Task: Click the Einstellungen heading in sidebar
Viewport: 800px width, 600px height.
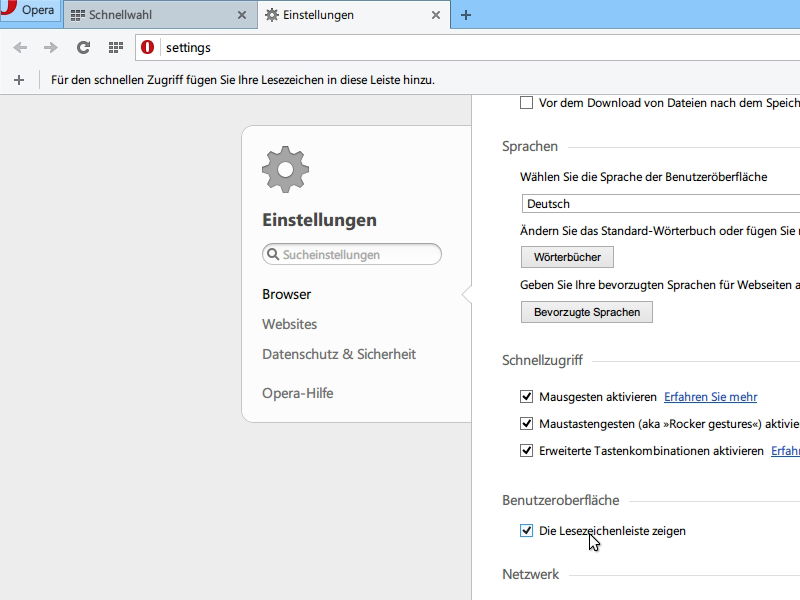Action: pos(319,220)
